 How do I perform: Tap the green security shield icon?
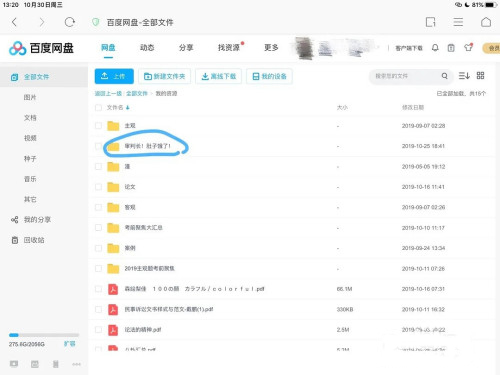click(x=96, y=22)
